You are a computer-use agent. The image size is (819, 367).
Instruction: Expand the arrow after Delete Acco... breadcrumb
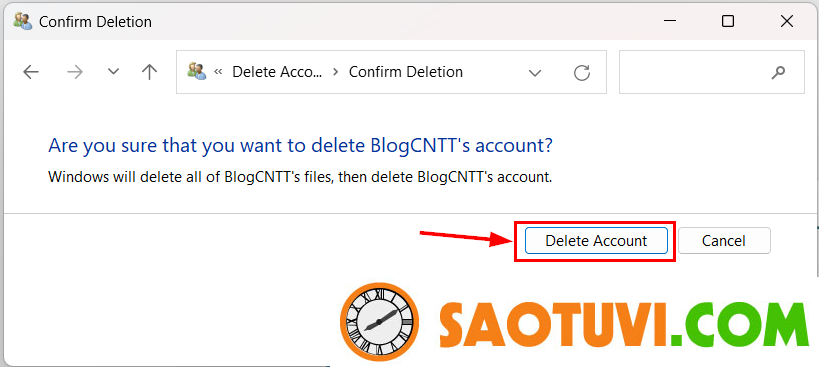(336, 72)
